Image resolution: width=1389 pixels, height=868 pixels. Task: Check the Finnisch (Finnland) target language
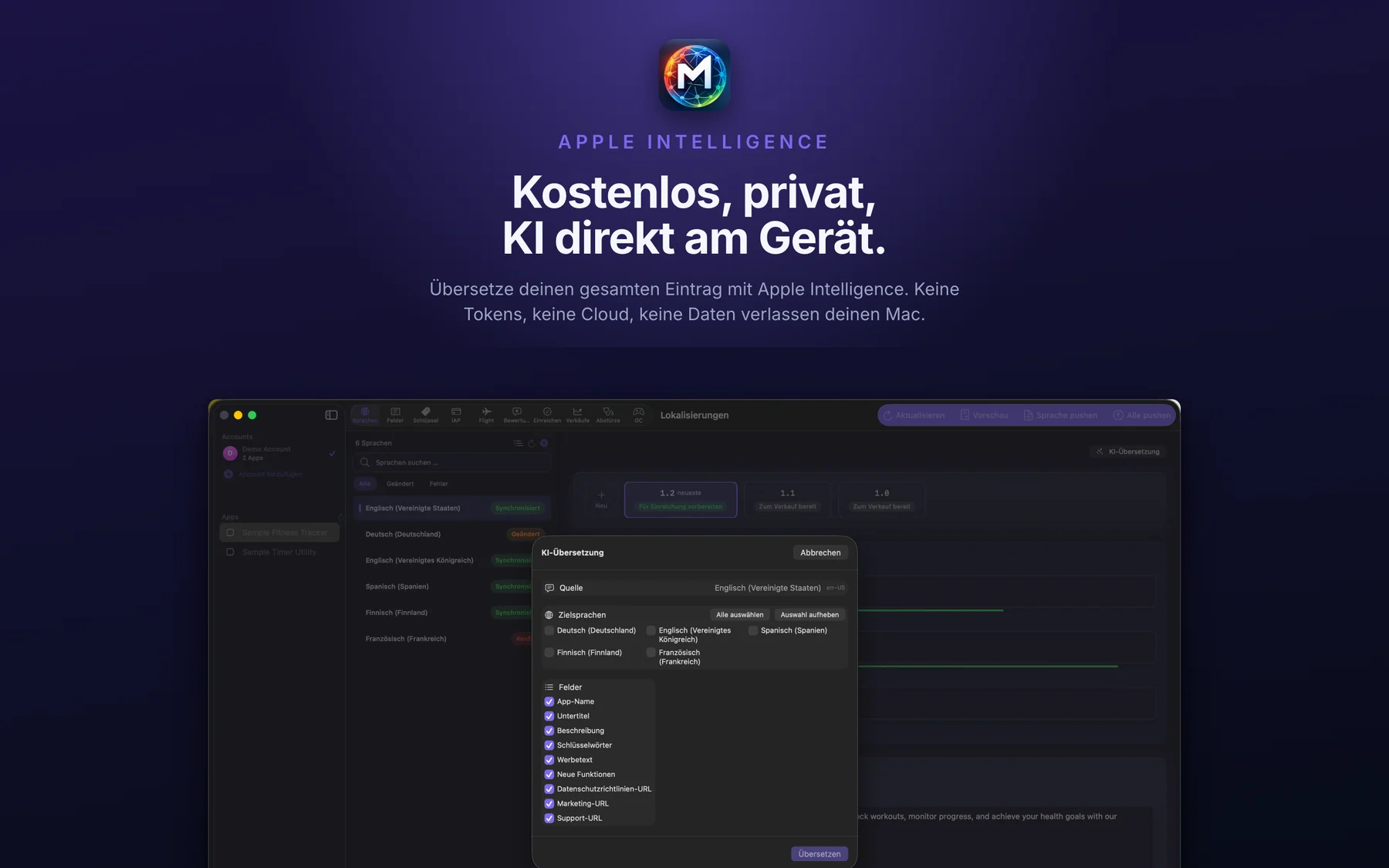coord(549,653)
